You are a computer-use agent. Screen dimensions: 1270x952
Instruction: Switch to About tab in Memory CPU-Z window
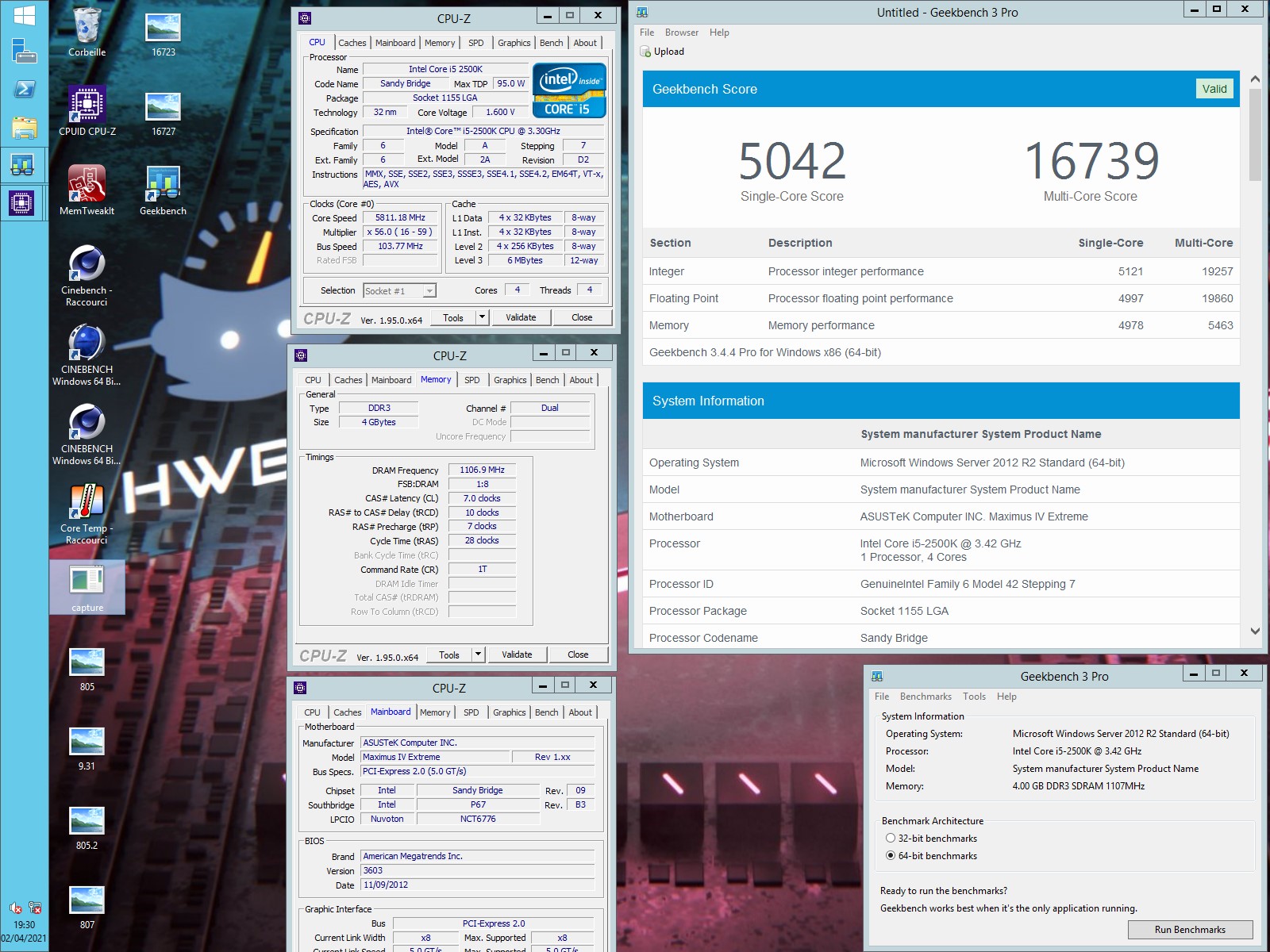(x=581, y=380)
